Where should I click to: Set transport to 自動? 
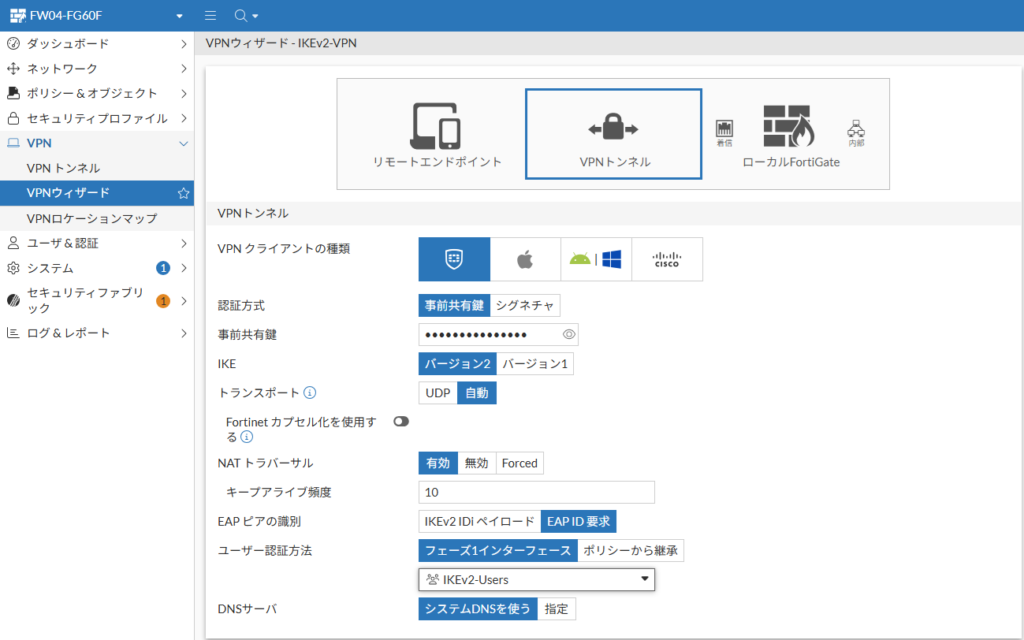pos(477,393)
